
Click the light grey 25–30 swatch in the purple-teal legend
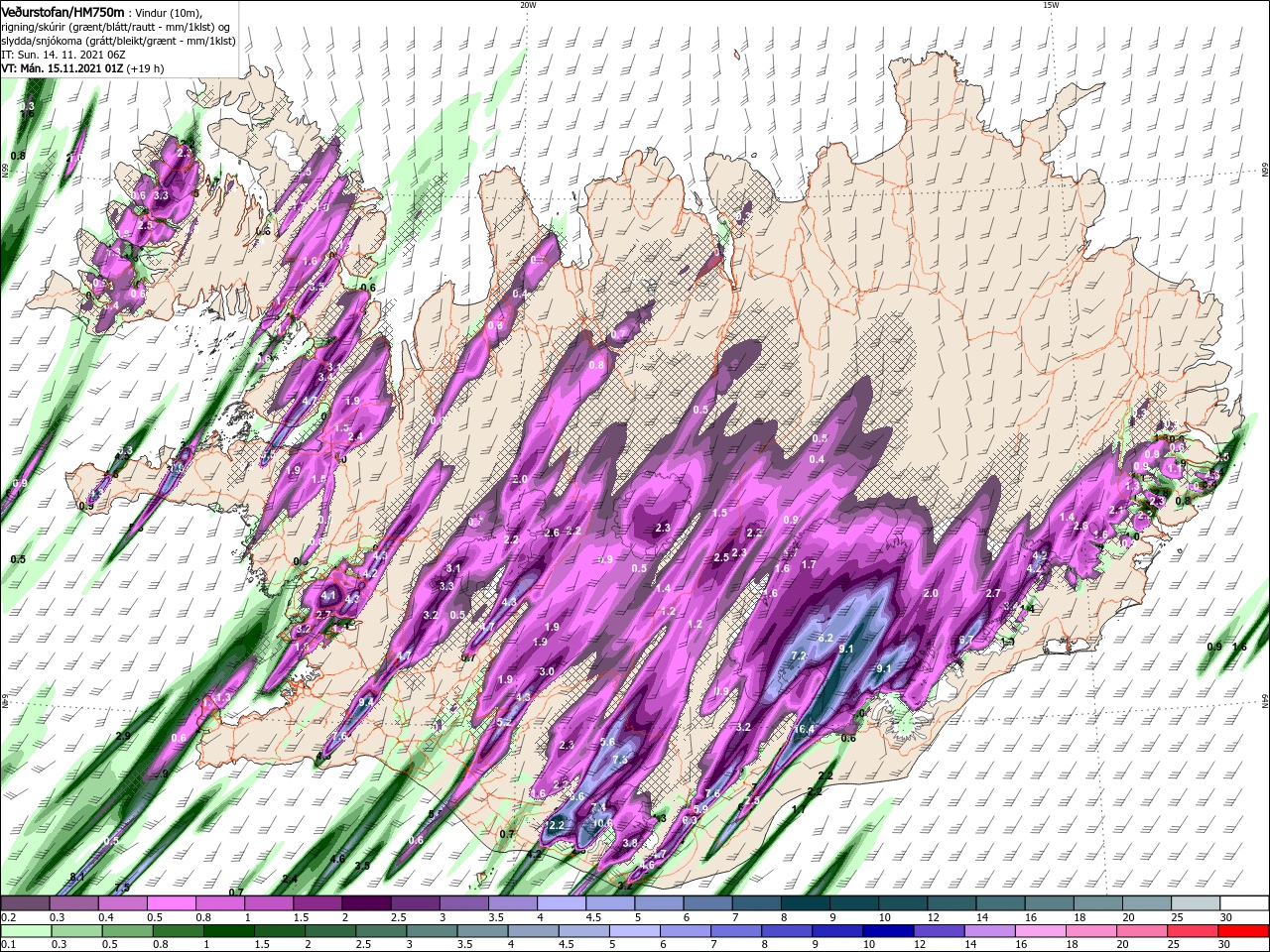click(1197, 903)
